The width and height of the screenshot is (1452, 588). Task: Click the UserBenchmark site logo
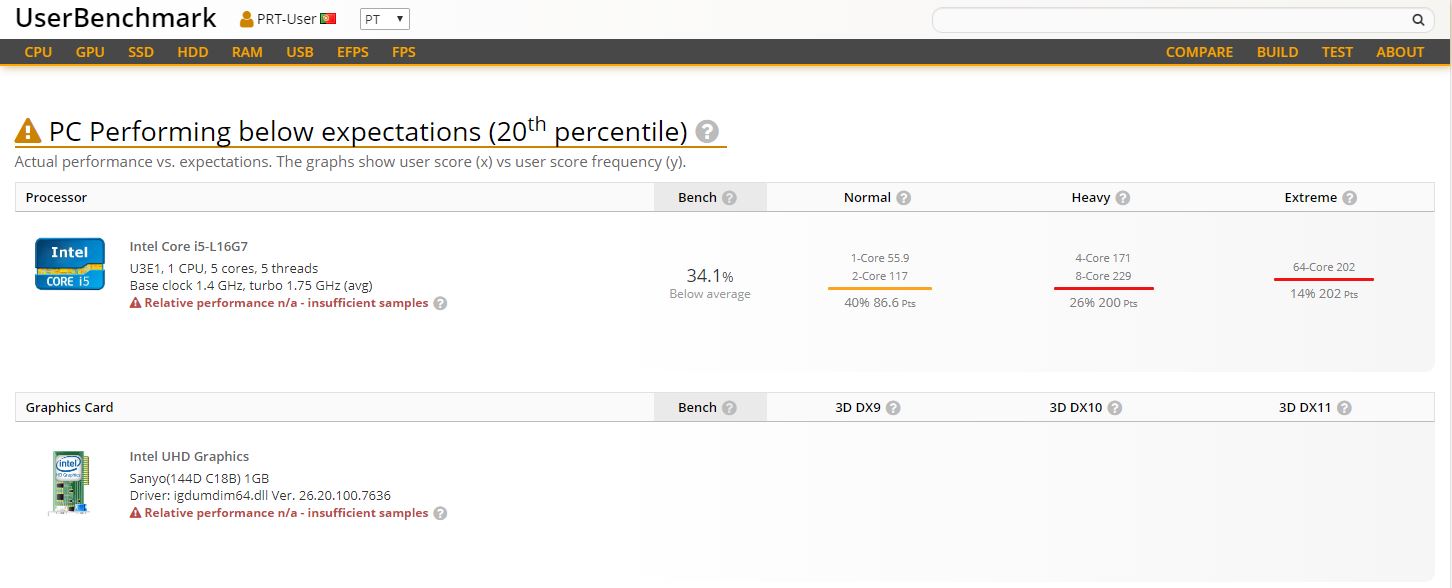(116, 18)
